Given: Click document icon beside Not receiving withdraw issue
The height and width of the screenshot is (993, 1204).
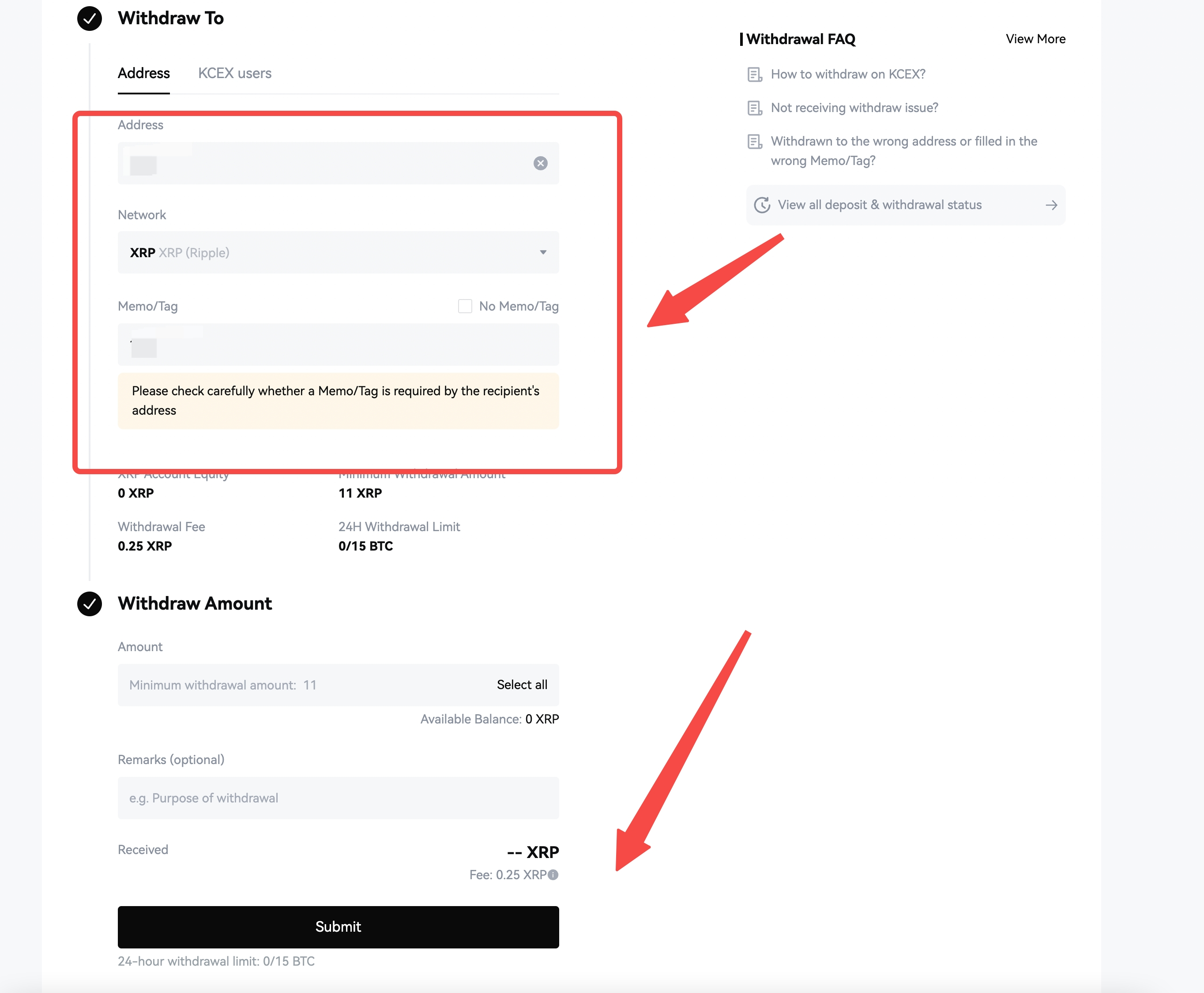Looking at the screenshot, I should (x=755, y=108).
